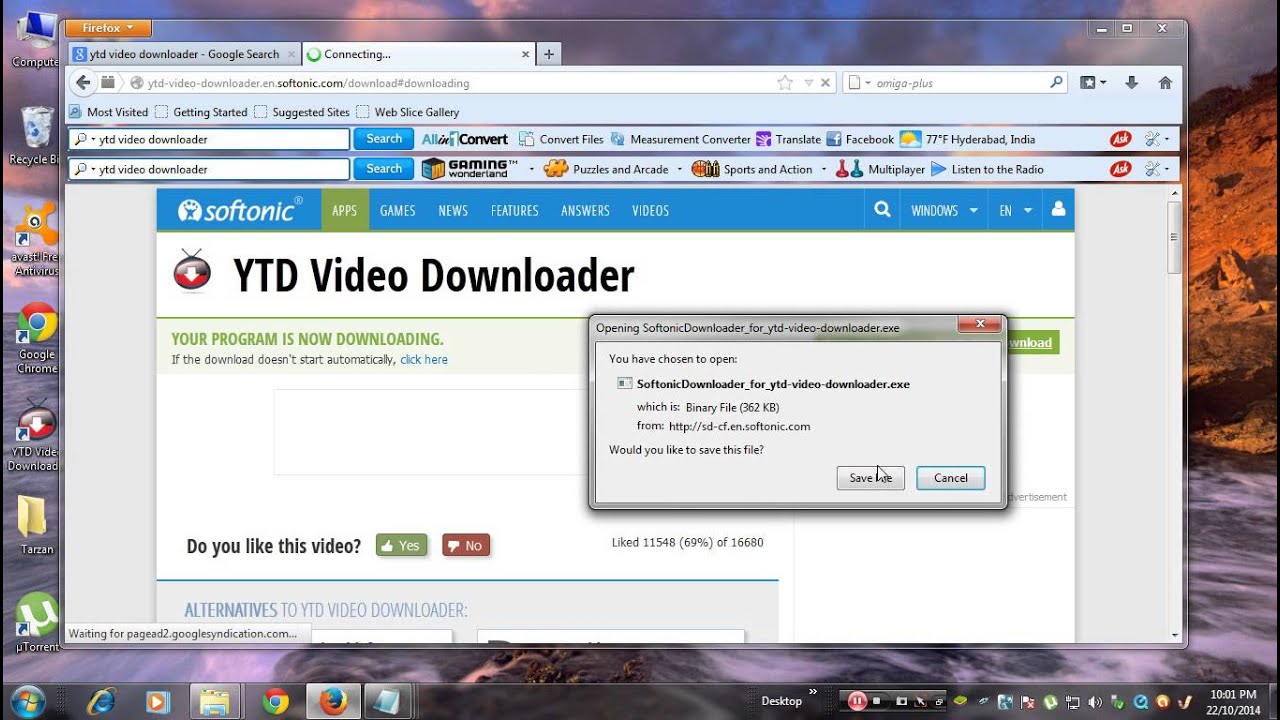Click the Softonic logo
Image resolution: width=1280 pixels, height=720 pixels.
(240, 210)
